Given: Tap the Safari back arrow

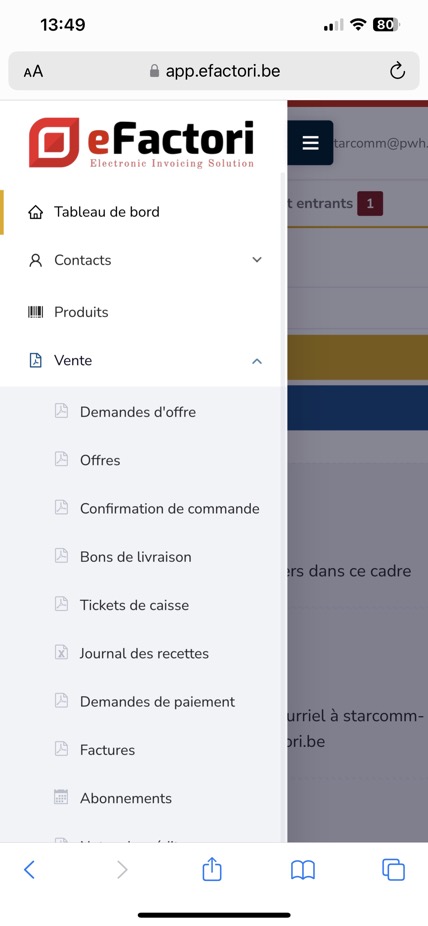Looking at the screenshot, I should click(29, 870).
